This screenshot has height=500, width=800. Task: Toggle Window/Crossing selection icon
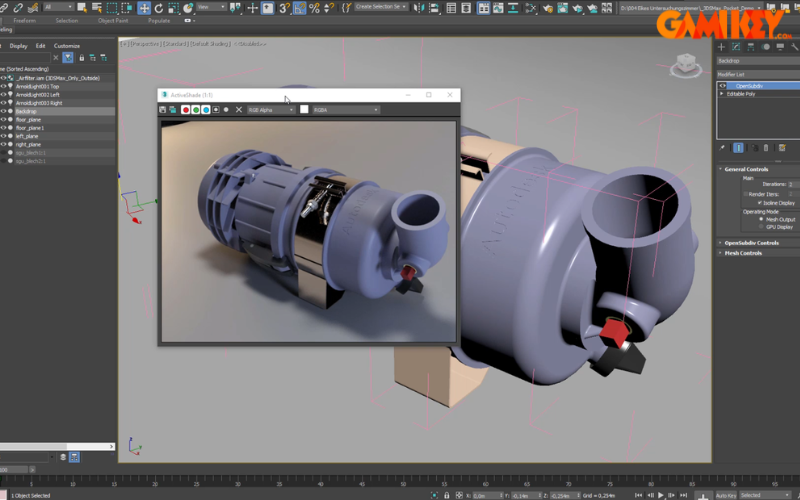(127, 8)
